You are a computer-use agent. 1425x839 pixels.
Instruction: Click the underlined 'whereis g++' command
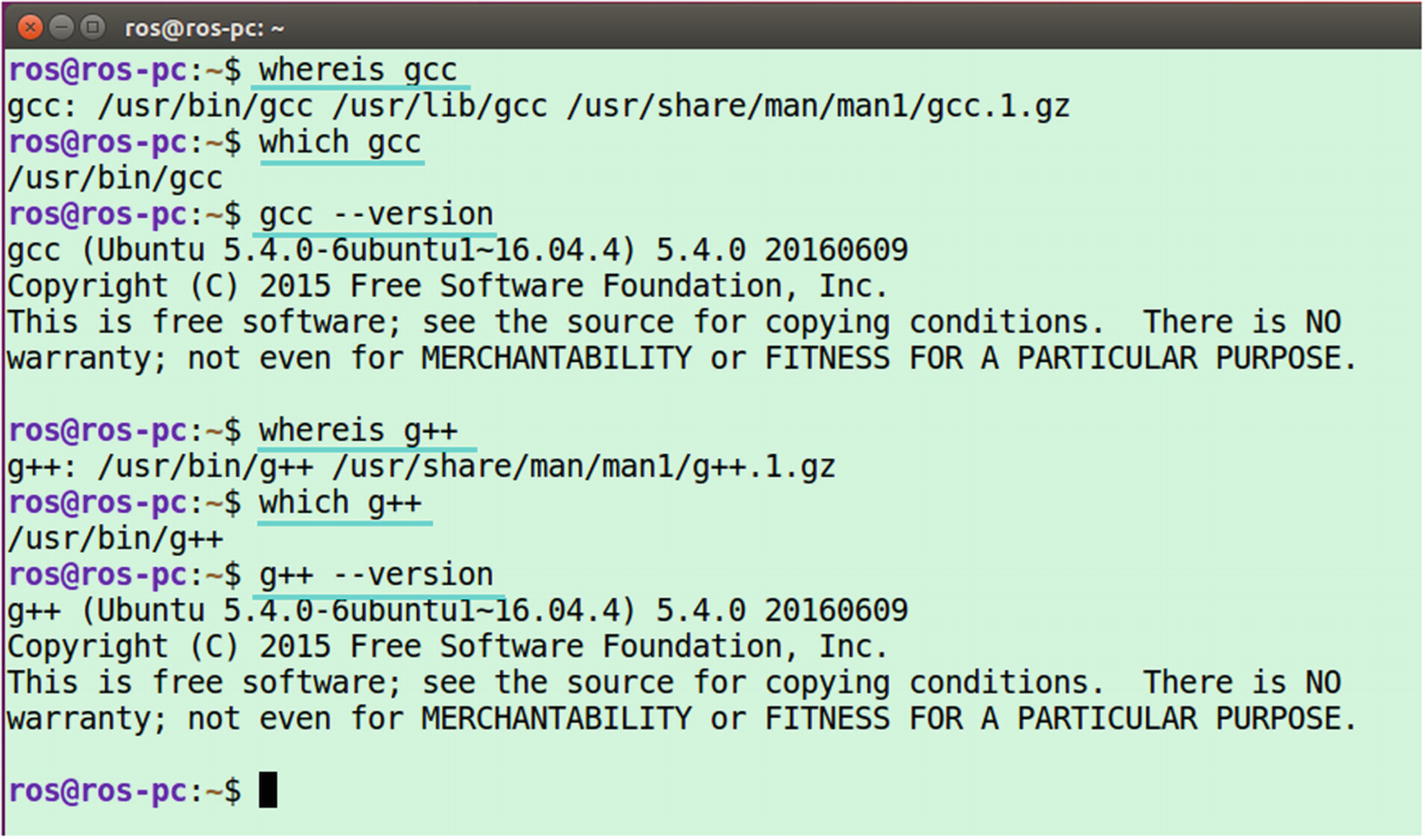[358, 430]
